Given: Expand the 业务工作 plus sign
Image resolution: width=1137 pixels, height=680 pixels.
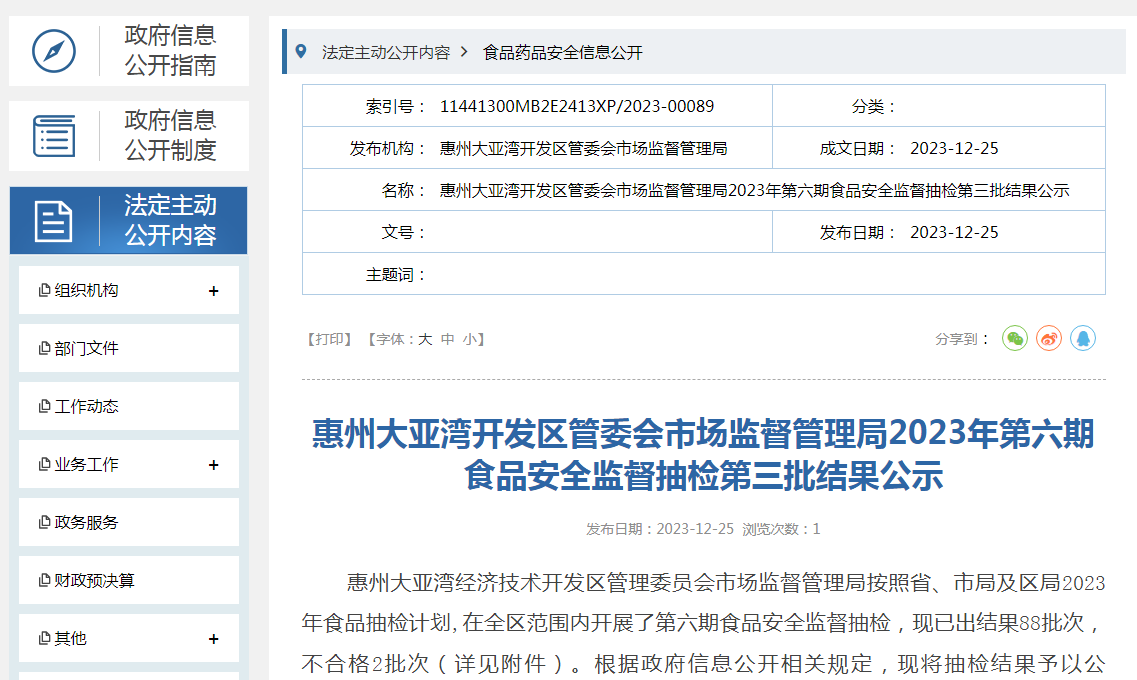Looking at the screenshot, I should coord(213,465).
